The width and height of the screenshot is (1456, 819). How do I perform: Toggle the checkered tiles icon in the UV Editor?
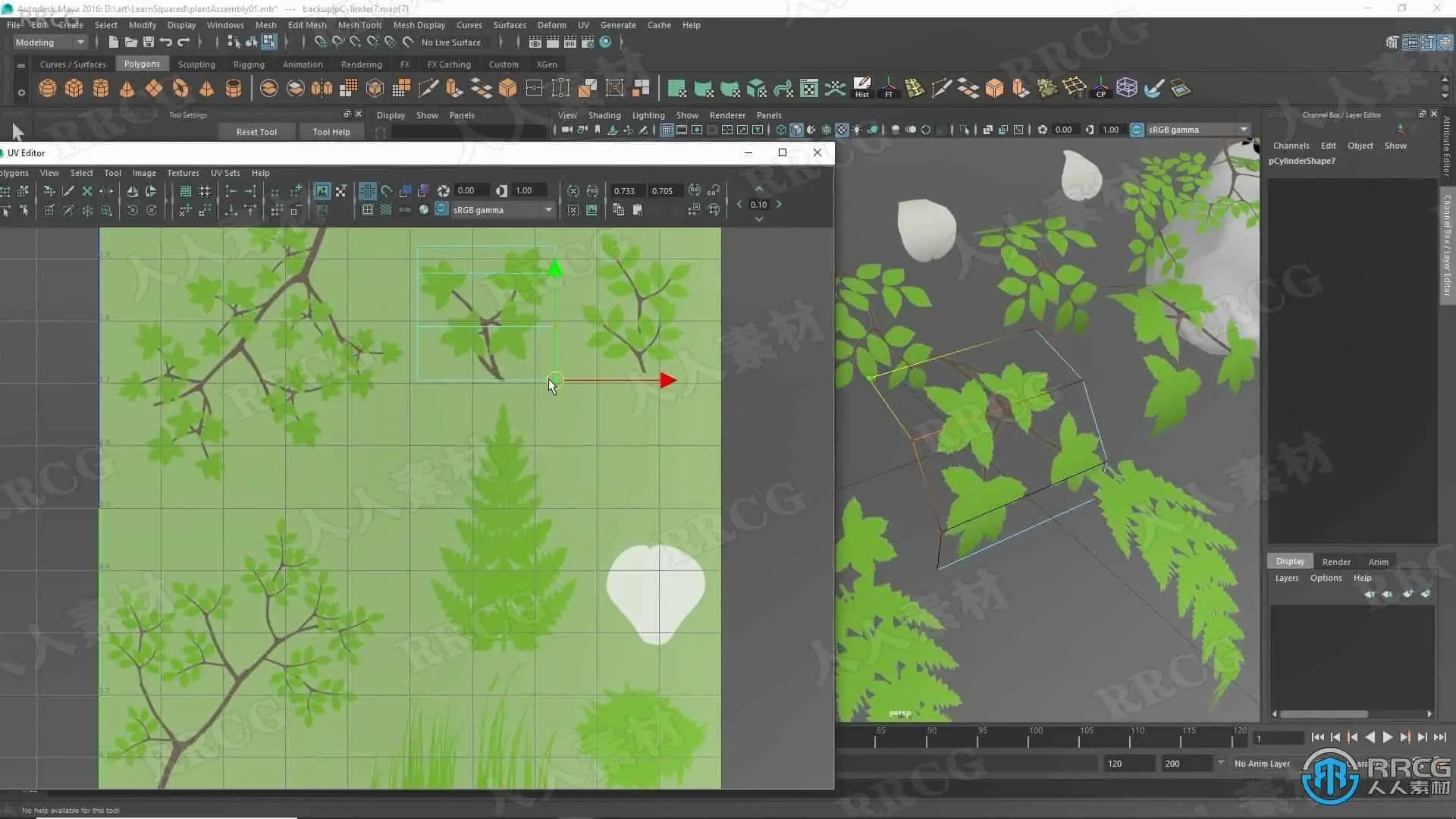tap(386, 210)
